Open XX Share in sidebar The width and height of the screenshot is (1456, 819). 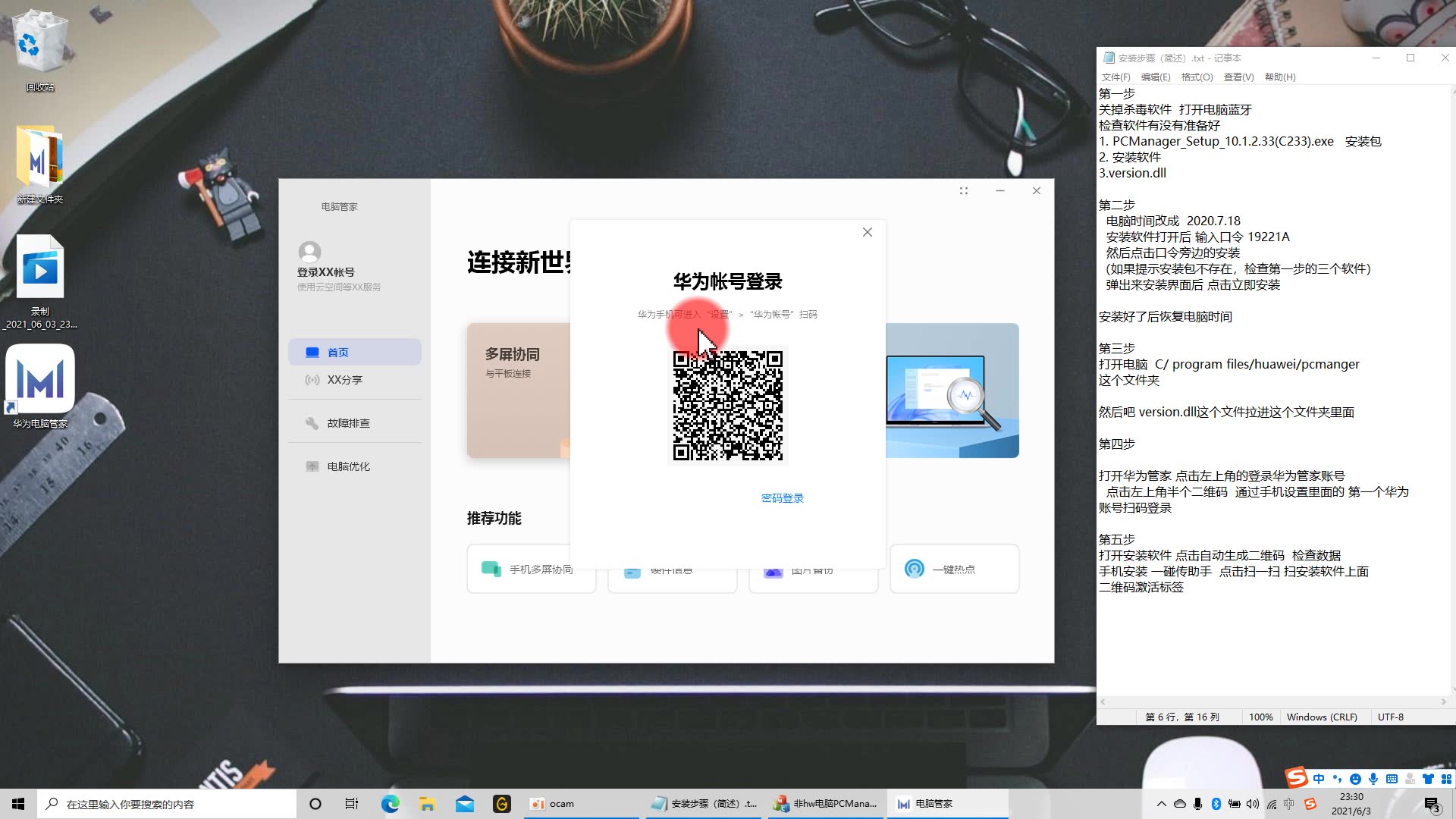click(x=355, y=380)
